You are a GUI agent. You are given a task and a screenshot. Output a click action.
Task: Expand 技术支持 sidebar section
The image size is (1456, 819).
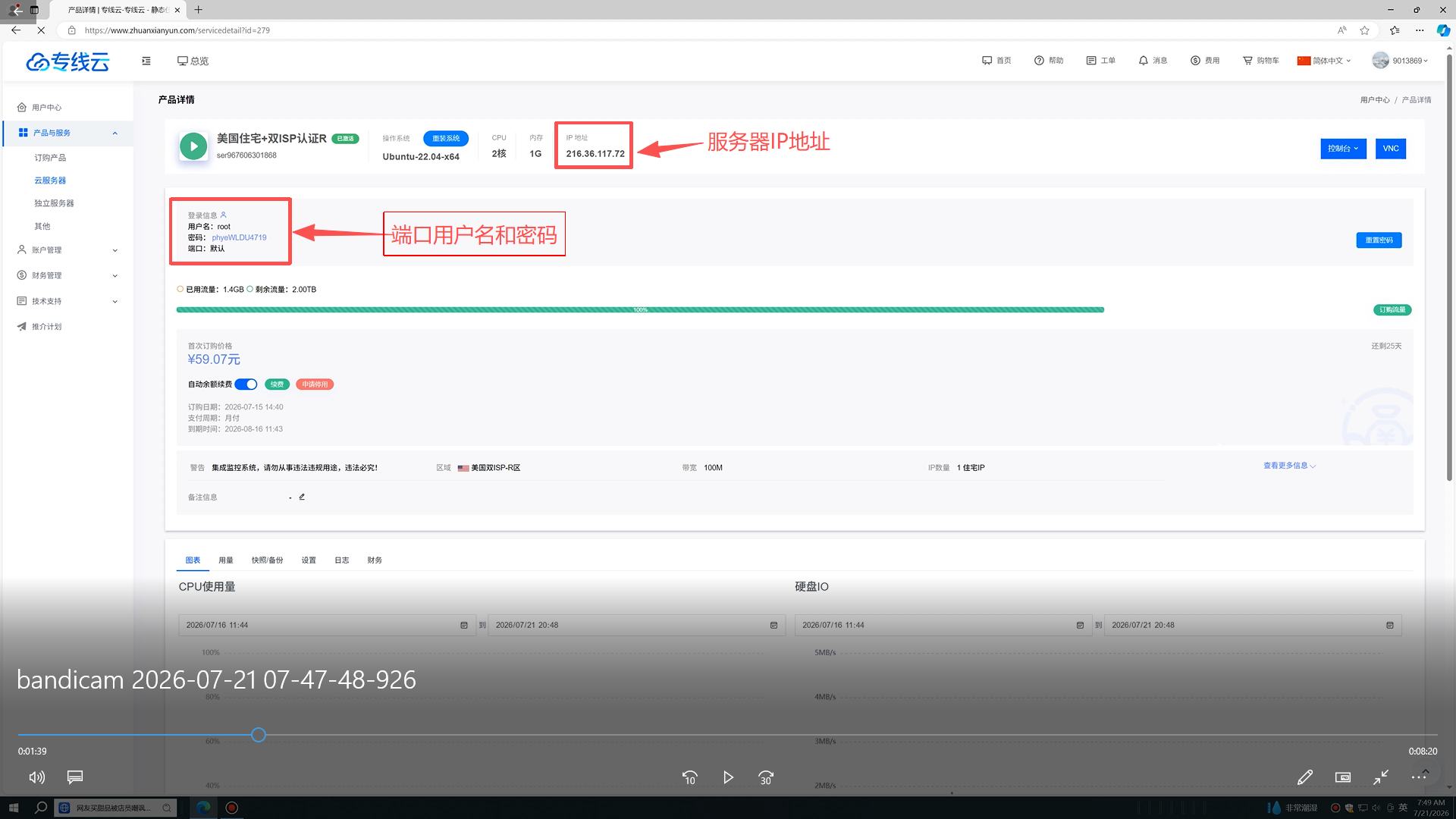67,301
